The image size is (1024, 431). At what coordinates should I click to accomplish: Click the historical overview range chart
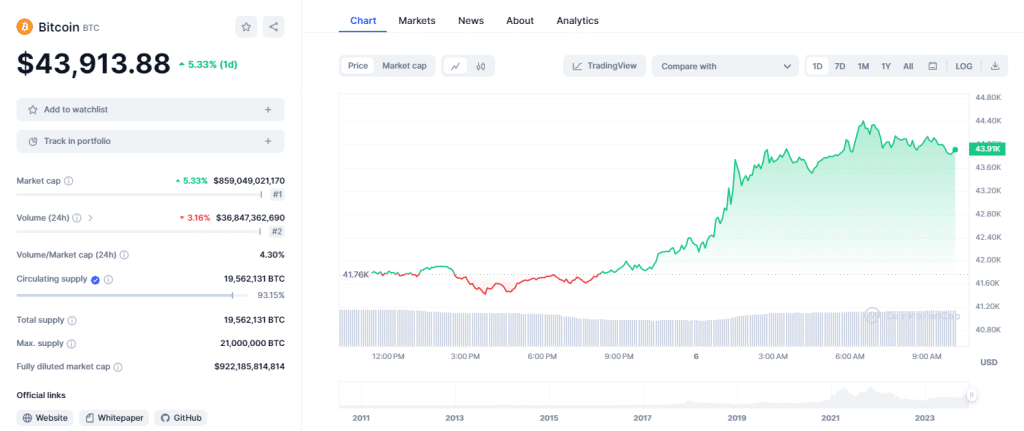(653, 394)
